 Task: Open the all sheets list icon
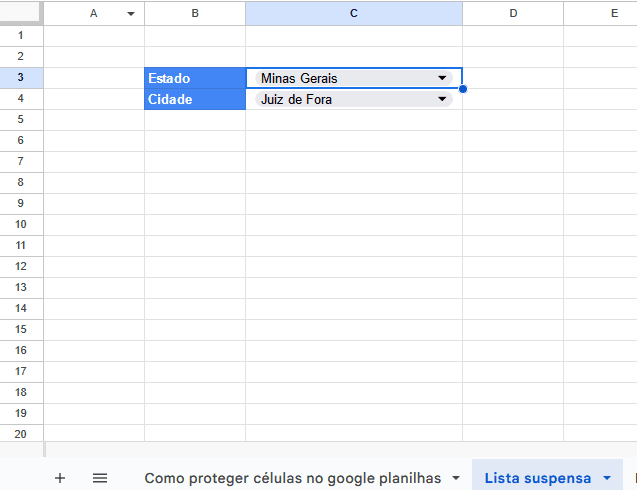[100, 478]
